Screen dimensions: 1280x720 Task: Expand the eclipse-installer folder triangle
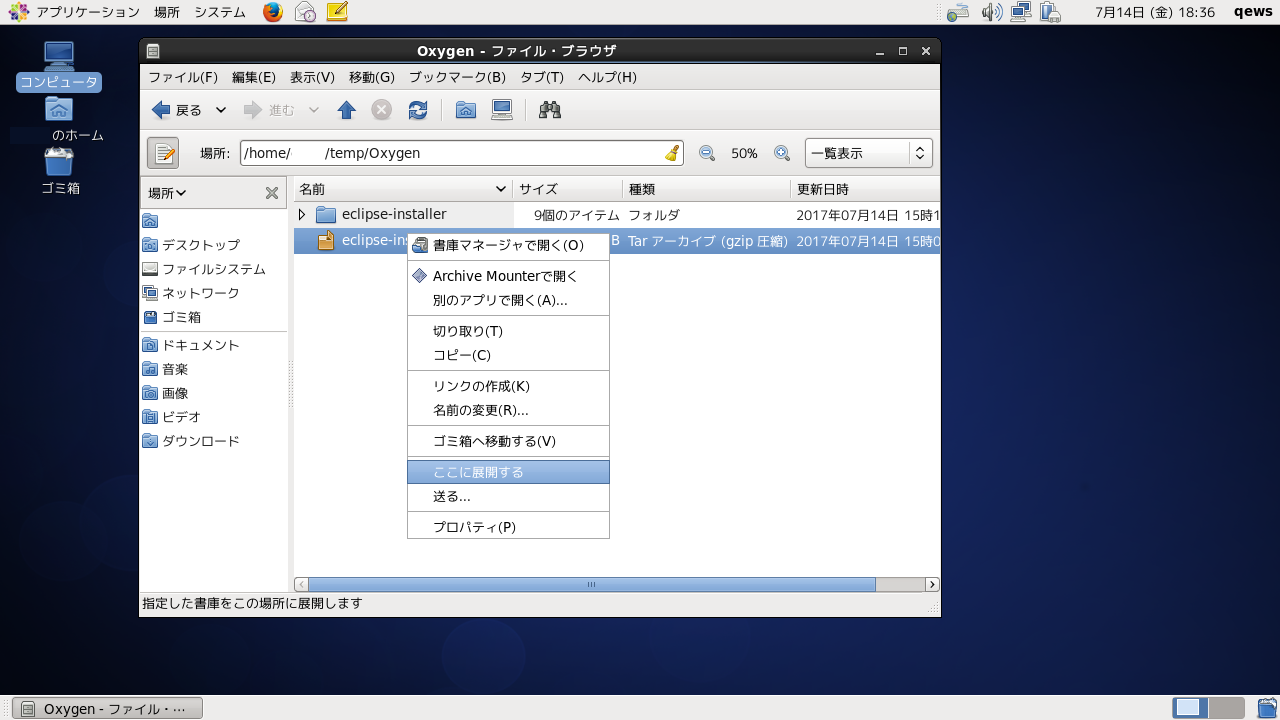click(x=302, y=214)
